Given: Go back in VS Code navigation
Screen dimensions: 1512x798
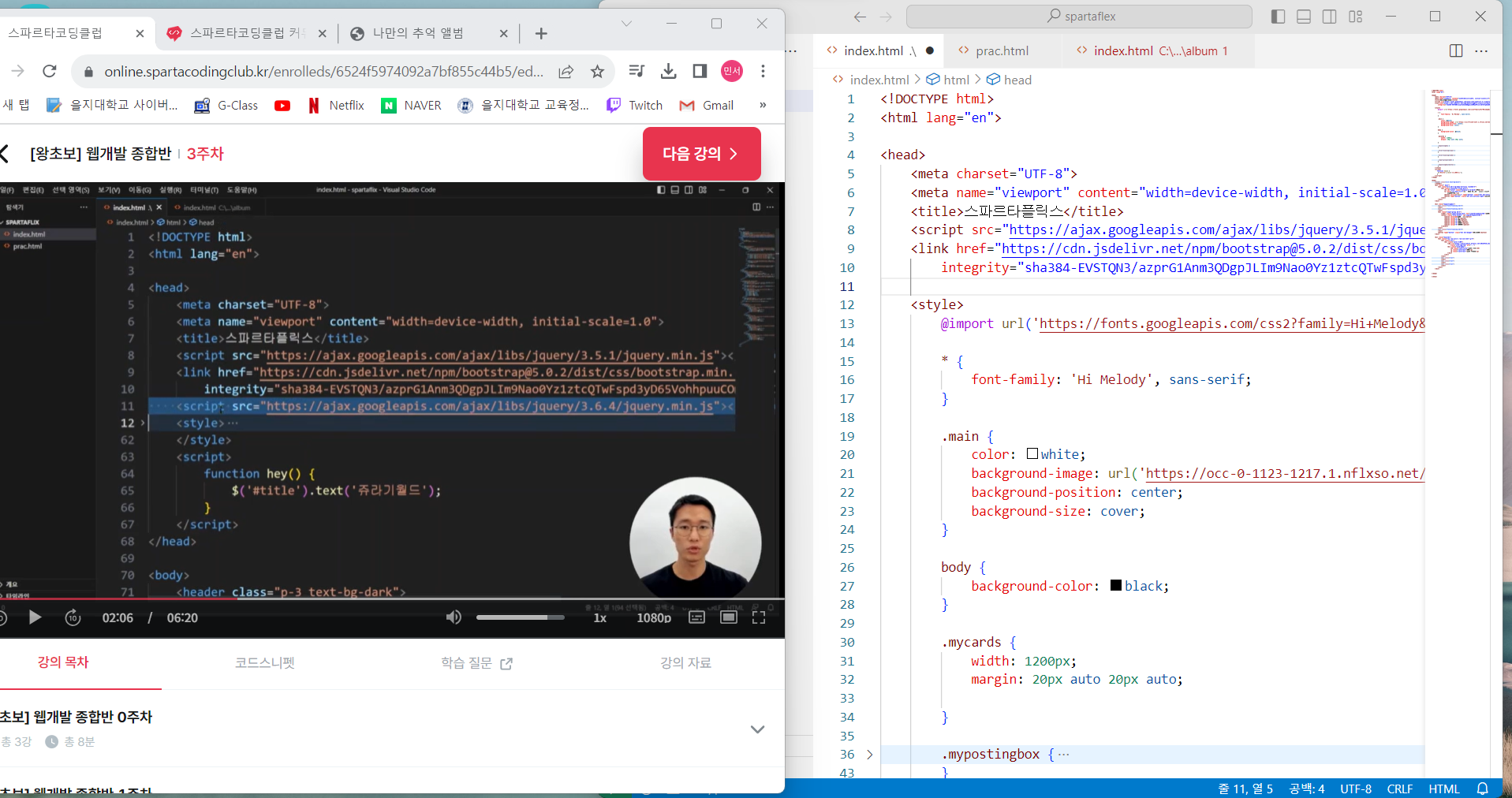Looking at the screenshot, I should point(860,17).
